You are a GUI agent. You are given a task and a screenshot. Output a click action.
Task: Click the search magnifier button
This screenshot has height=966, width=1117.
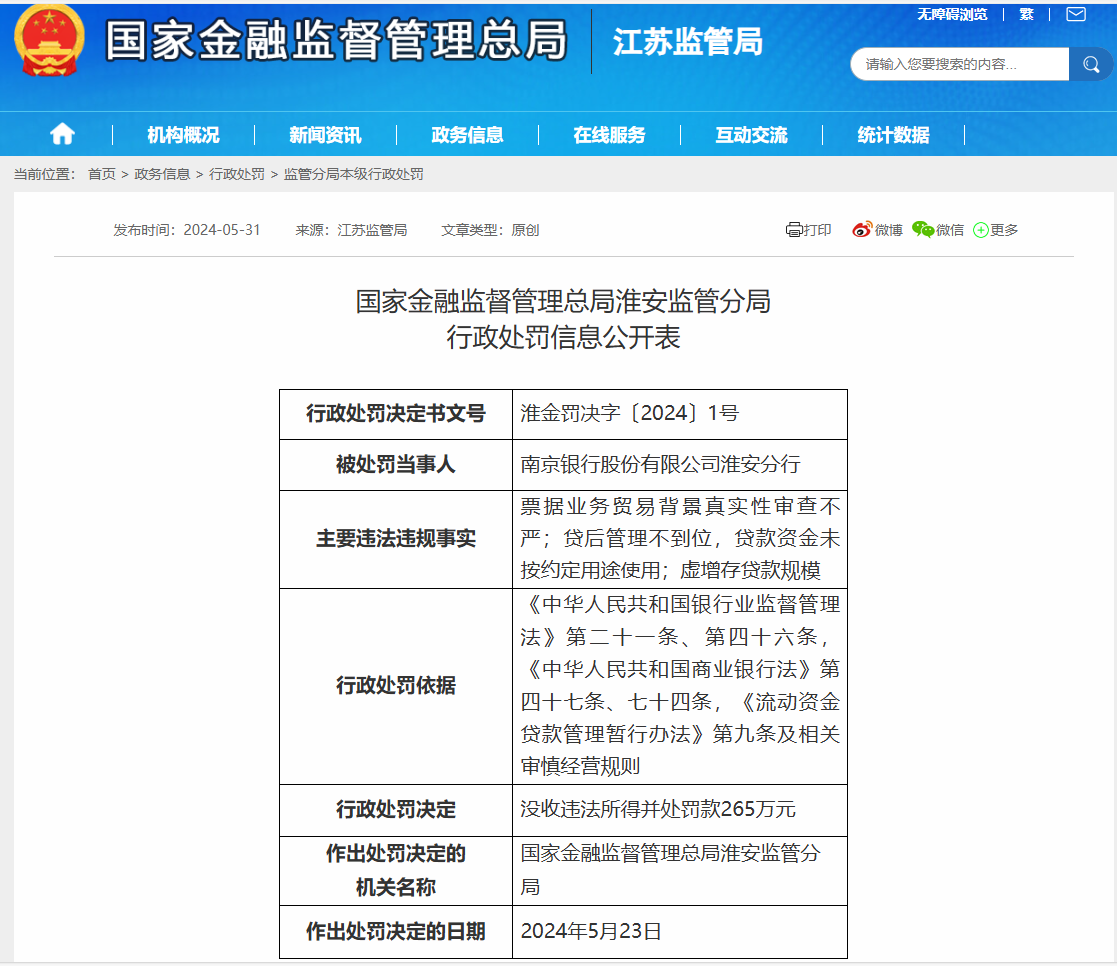(1090, 64)
